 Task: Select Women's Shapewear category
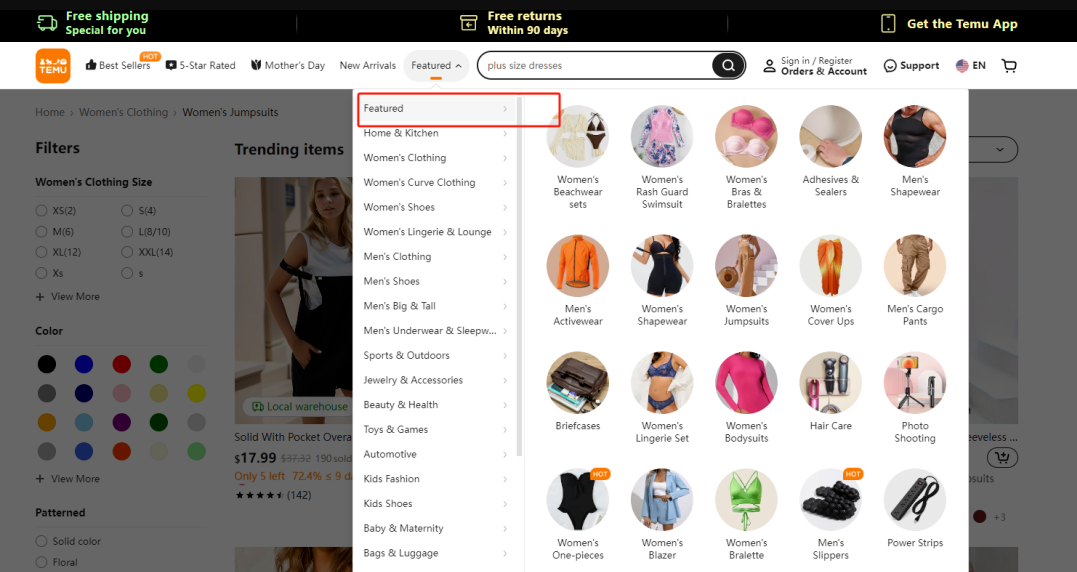coord(662,281)
